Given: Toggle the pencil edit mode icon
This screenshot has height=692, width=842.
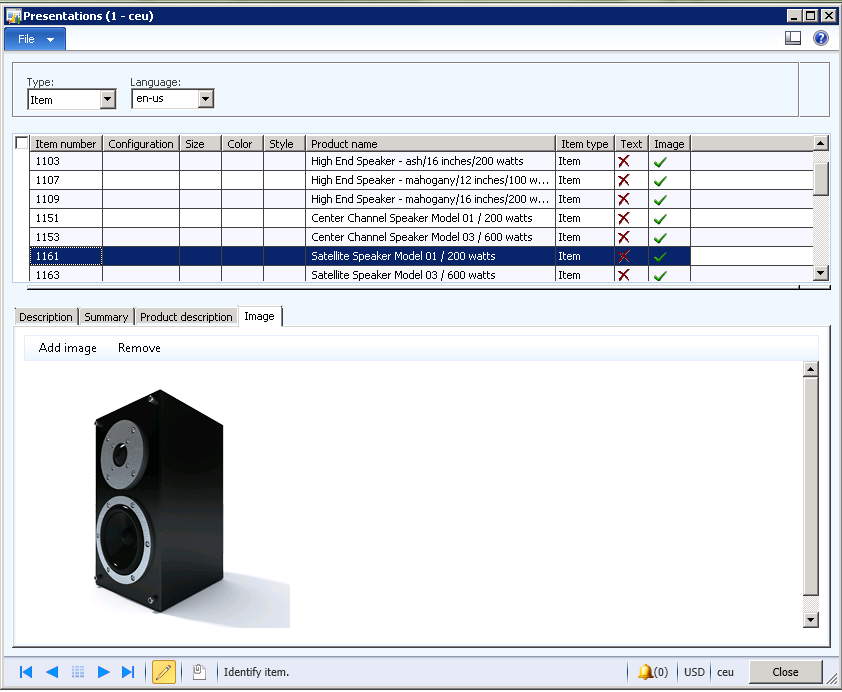Looking at the screenshot, I should (x=164, y=672).
